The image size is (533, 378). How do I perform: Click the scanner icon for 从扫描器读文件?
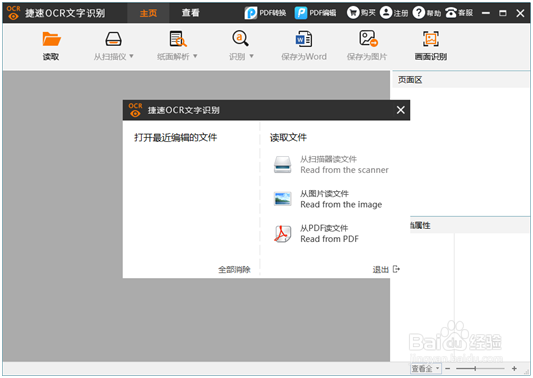click(x=282, y=165)
